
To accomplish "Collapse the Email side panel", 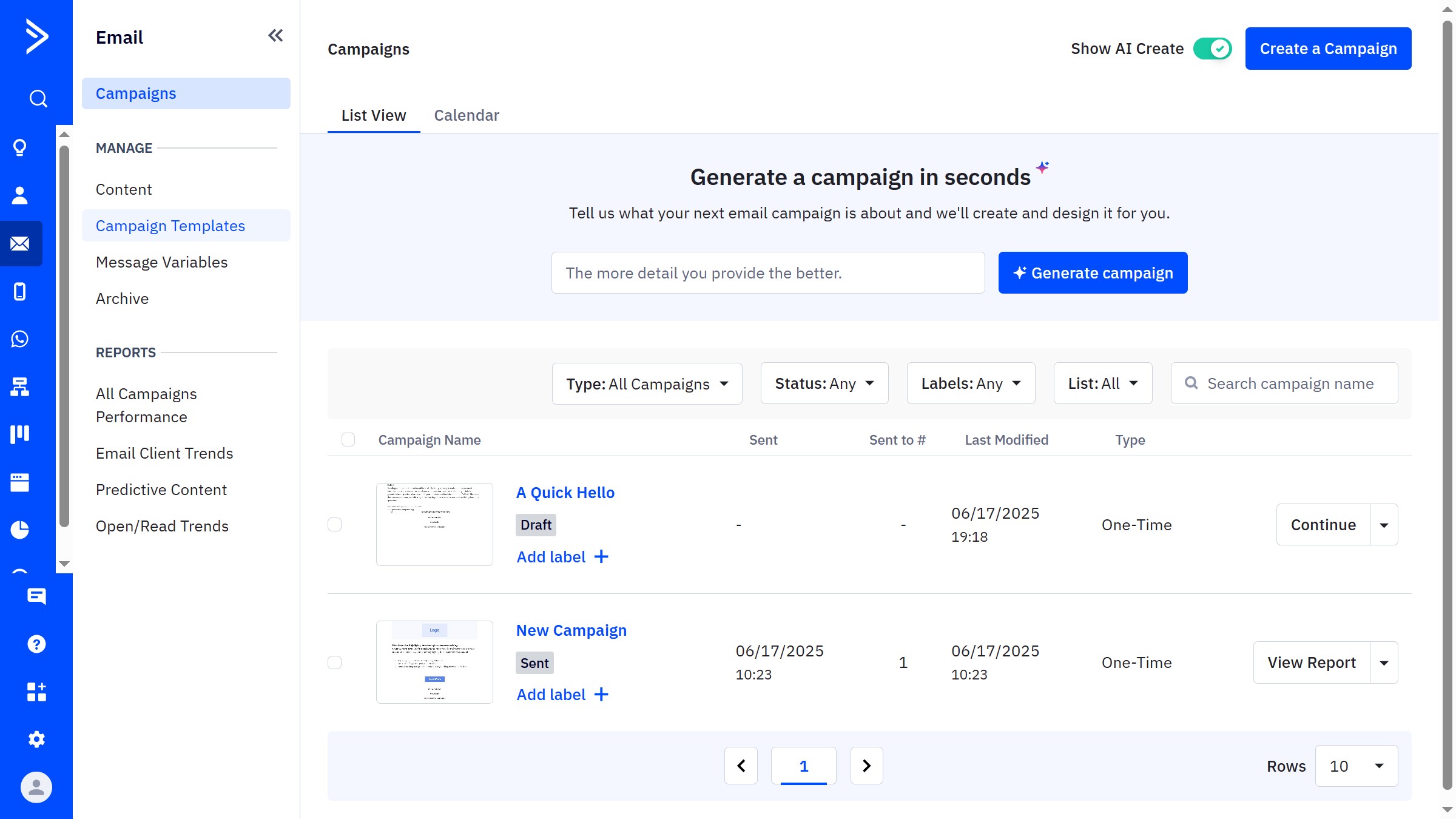I will (x=275, y=36).
